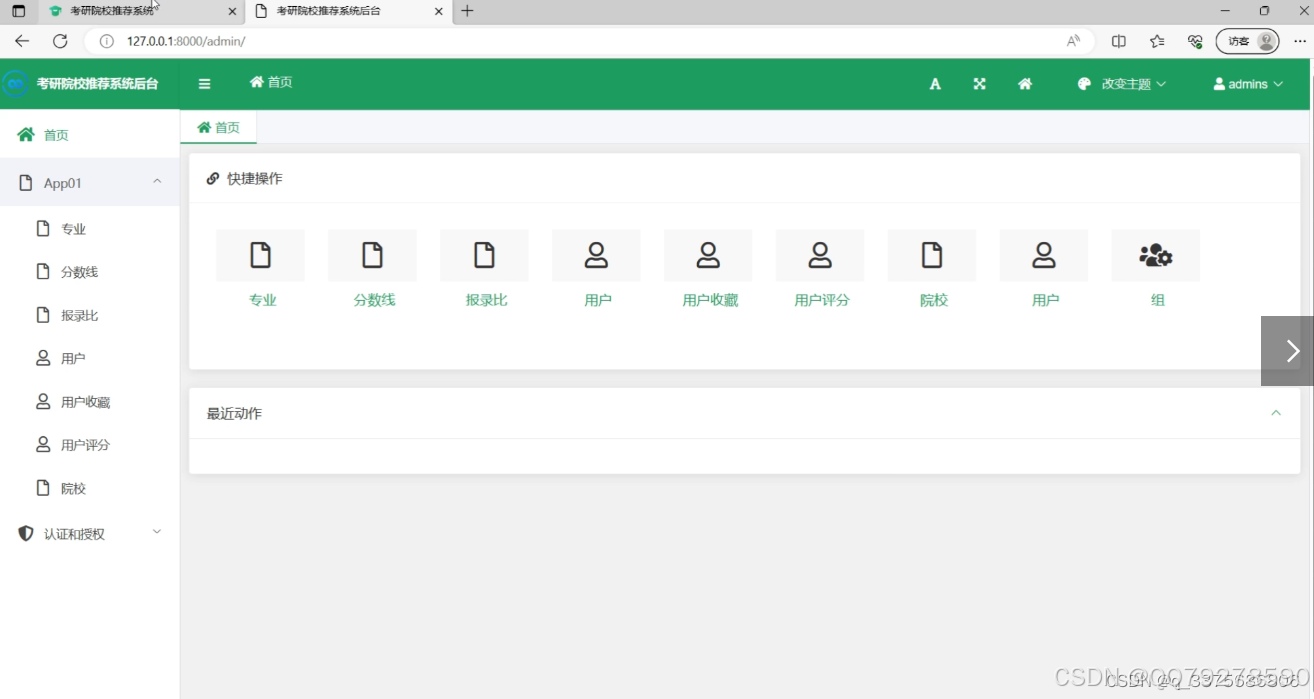This screenshot has width=1314, height=699.
Task: Click the browser refresh icon
Action: [x=60, y=41]
